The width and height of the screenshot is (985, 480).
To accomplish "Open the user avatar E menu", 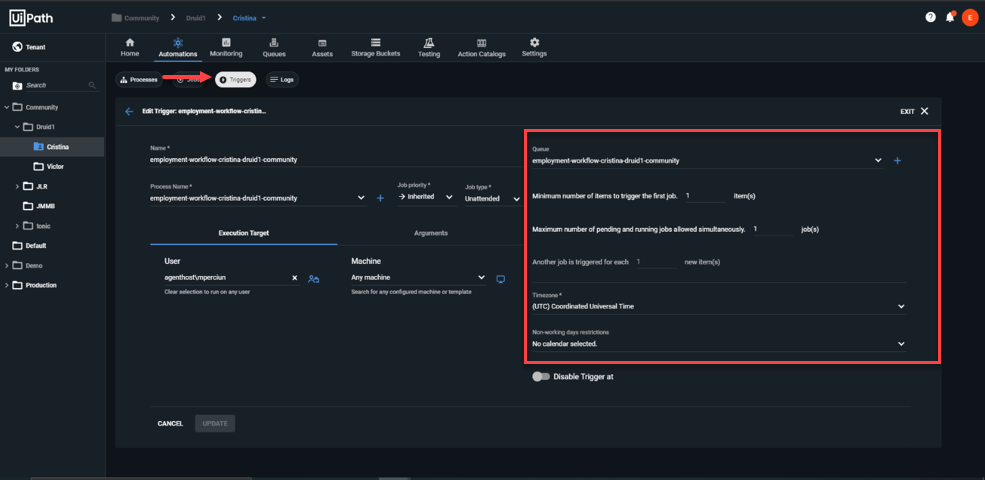I will [x=970, y=18].
